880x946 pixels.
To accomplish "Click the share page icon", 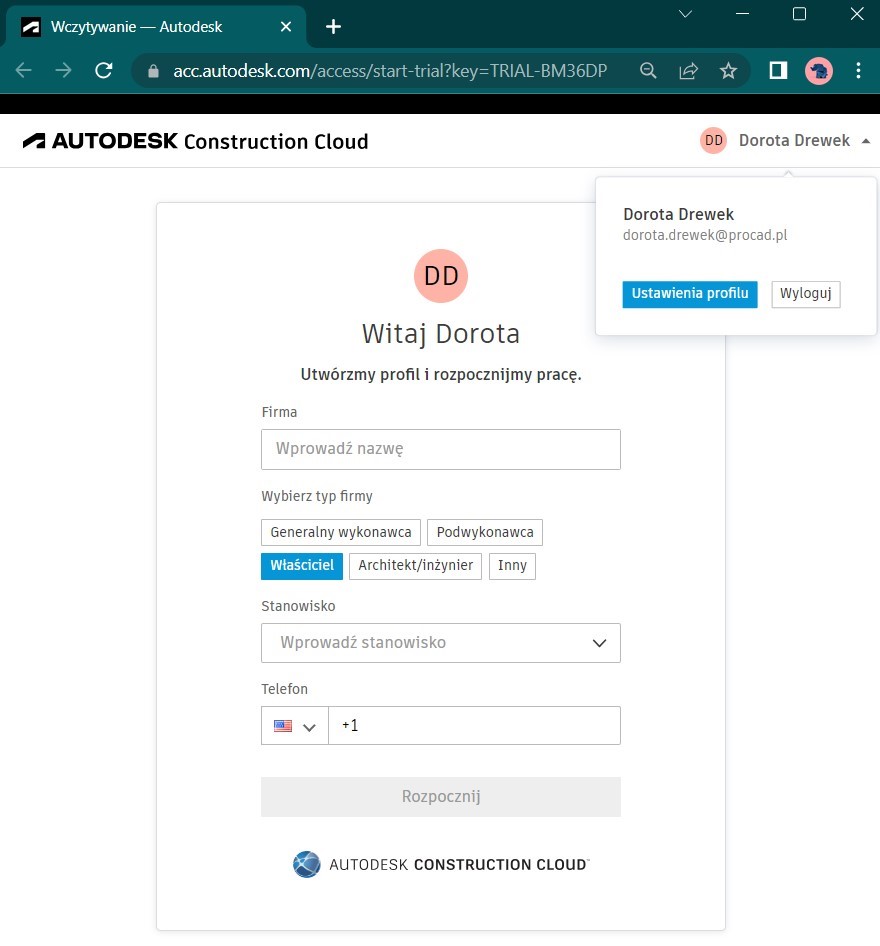I will point(688,71).
